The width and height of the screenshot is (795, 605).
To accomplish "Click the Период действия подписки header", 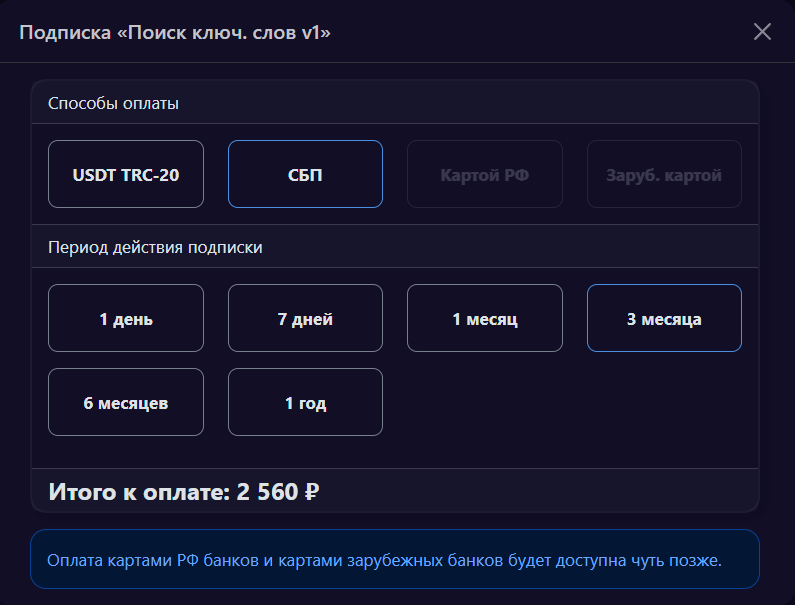I will 155,247.
